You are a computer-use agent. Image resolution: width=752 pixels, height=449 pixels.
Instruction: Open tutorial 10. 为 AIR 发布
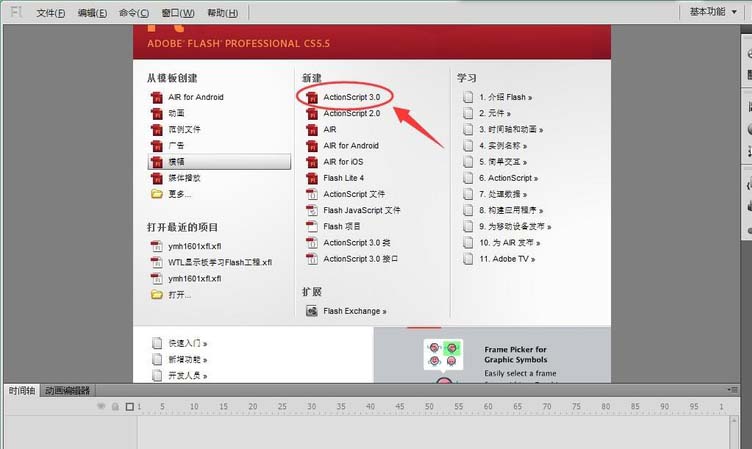[x=509, y=243]
